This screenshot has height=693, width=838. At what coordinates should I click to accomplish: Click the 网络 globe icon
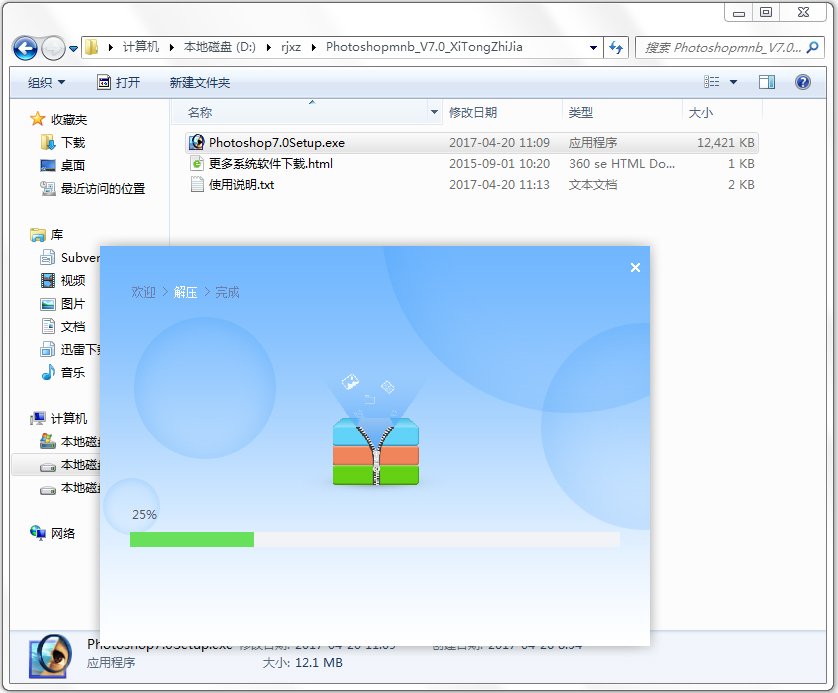tap(38, 533)
